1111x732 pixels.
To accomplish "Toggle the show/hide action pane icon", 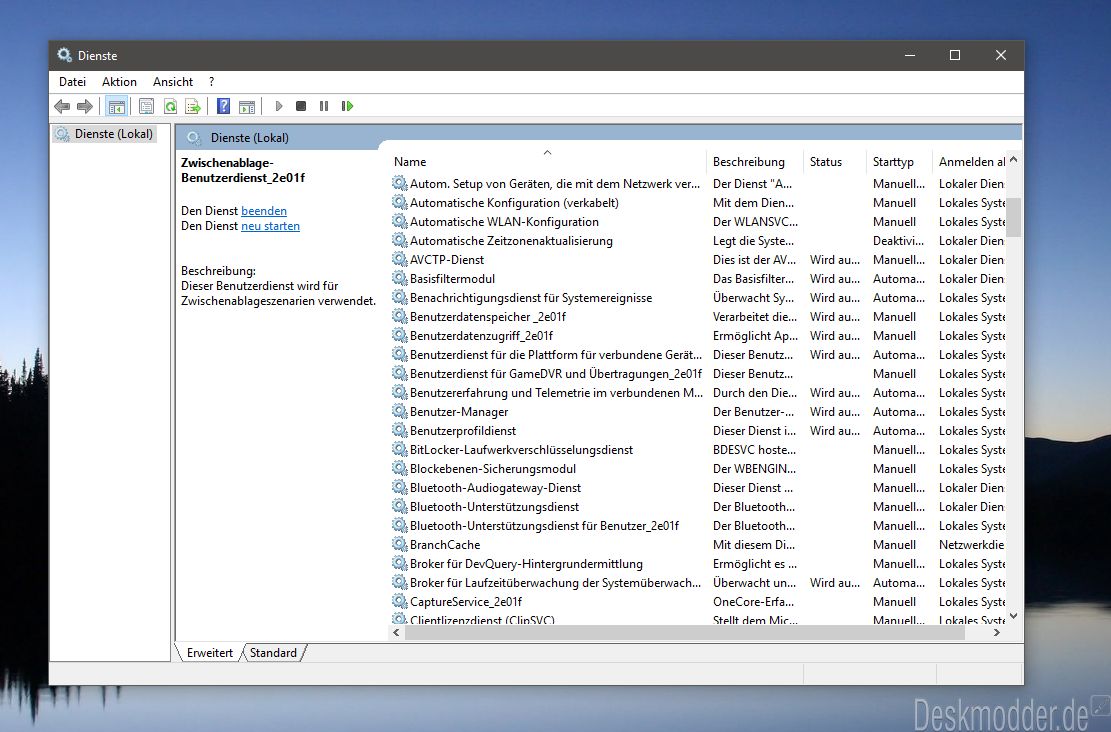I will click(247, 106).
